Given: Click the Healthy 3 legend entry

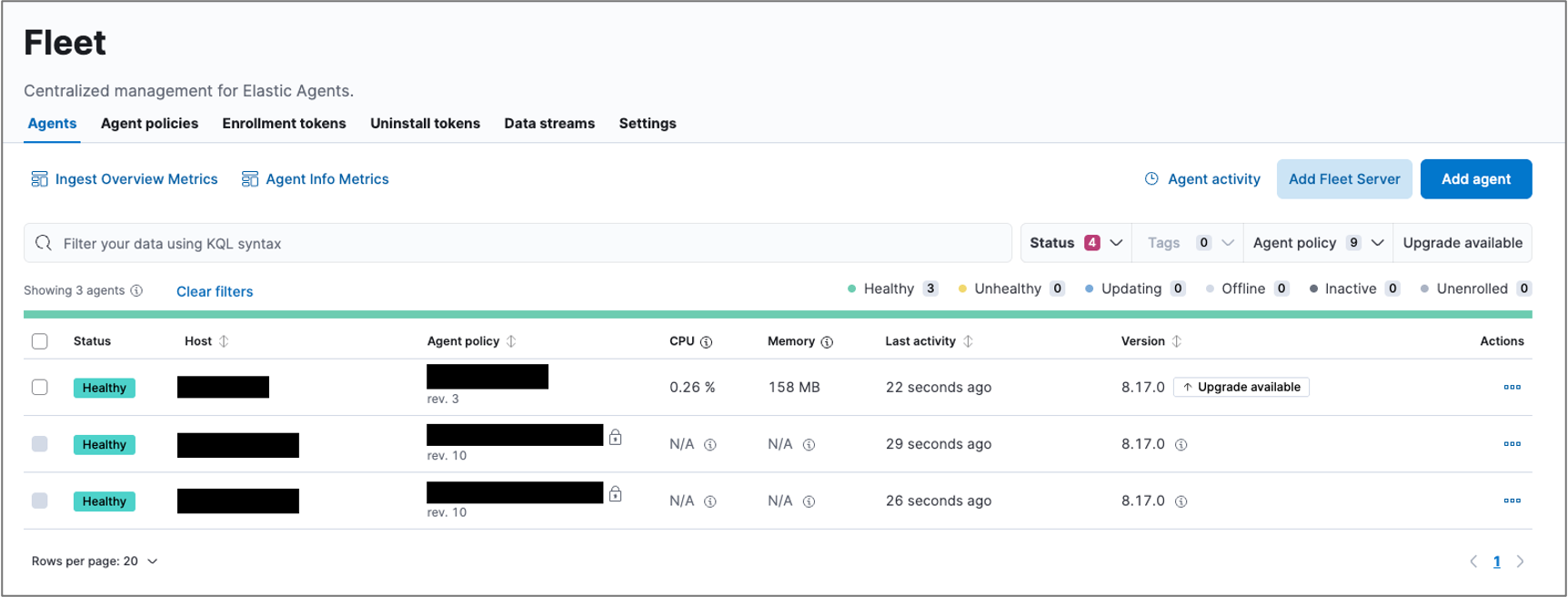Looking at the screenshot, I should (892, 288).
